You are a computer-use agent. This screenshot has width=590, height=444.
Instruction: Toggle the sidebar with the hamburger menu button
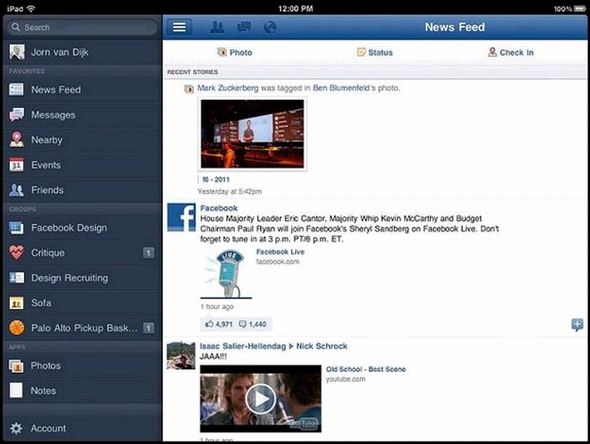tap(179, 27)
